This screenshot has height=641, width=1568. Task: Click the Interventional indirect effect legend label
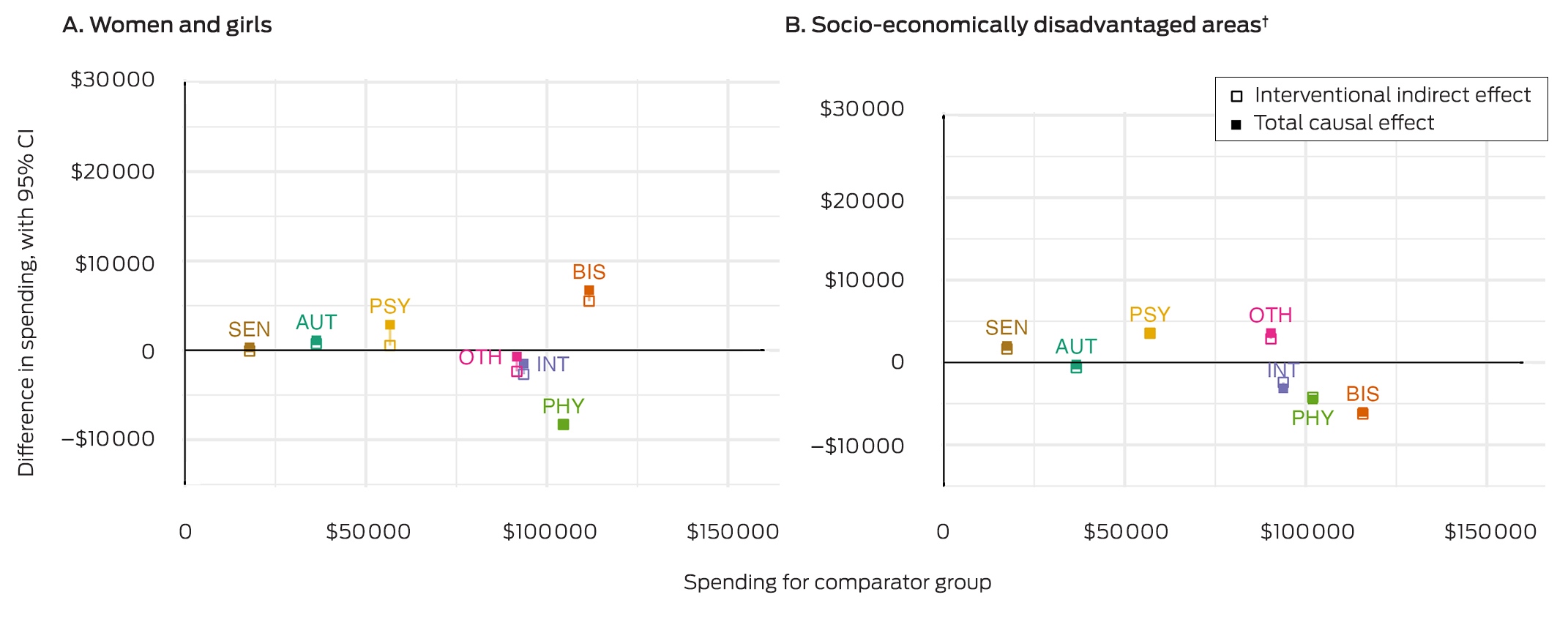tap(1392, 95)
